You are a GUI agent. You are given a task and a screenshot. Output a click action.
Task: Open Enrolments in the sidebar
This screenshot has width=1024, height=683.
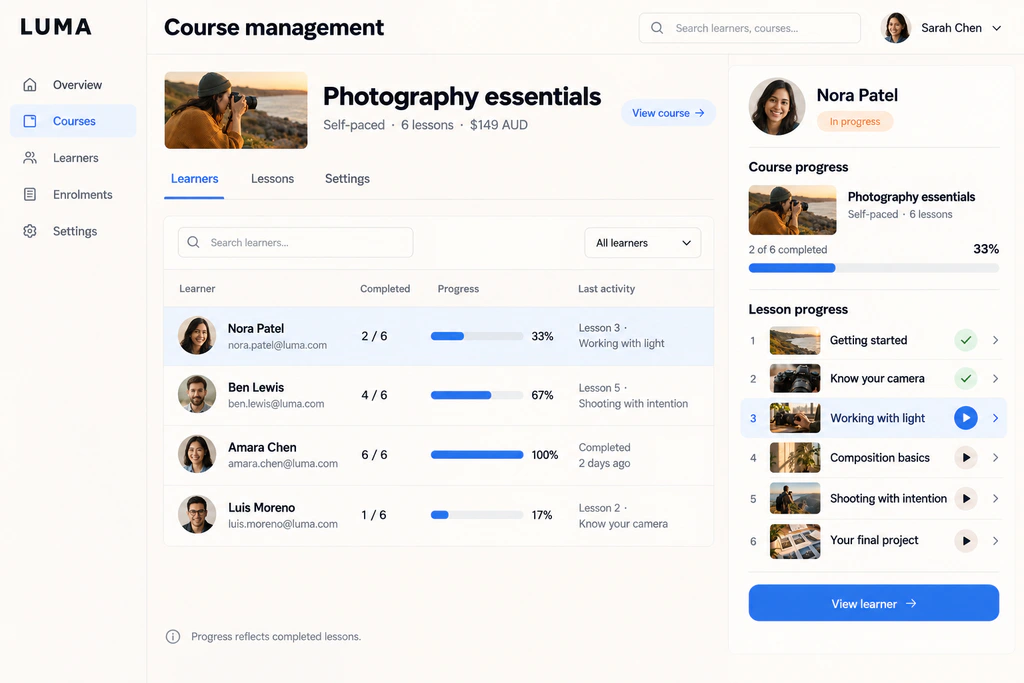coord(73,194)
